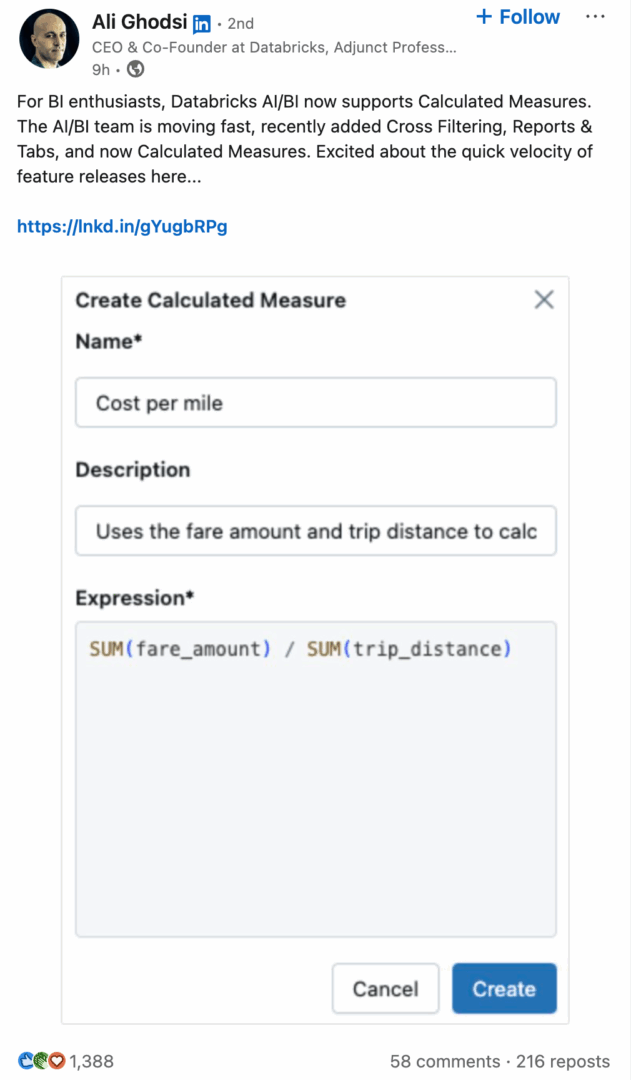Click the heart Love reaction icon

click(x=58, y=1061)
